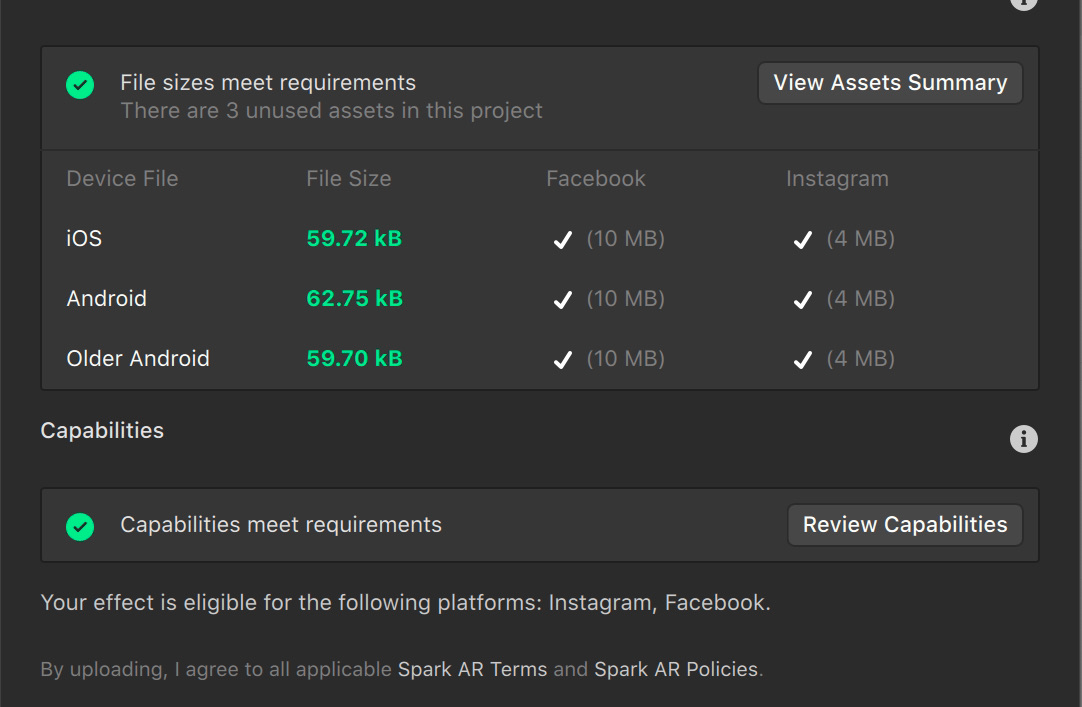Click the View Assets Summary button
The image size is (1082, 707).
890,83
